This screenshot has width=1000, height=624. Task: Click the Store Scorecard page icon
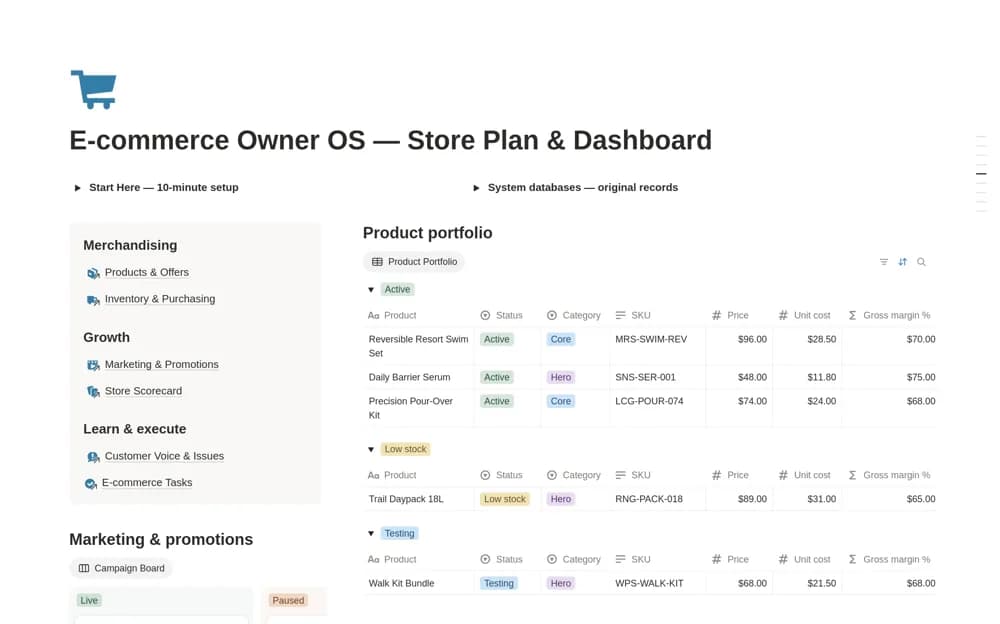tap(93, 392)
